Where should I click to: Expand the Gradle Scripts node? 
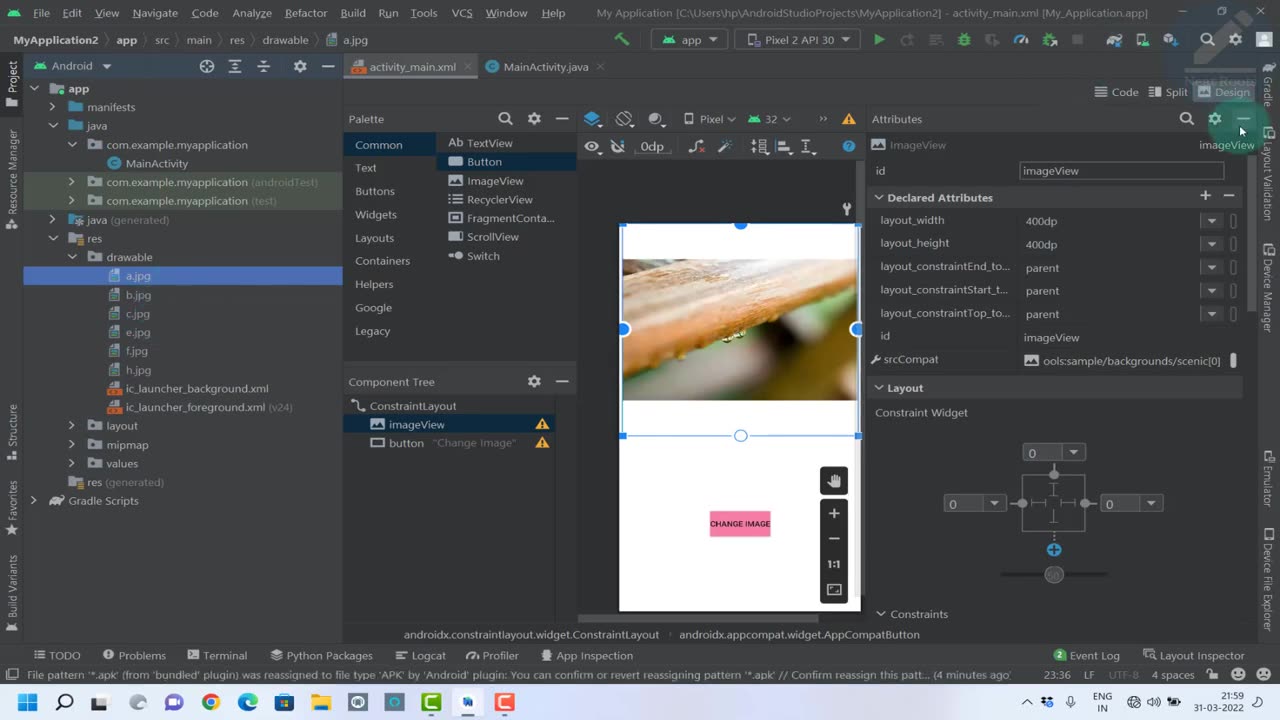click(34, 501)
